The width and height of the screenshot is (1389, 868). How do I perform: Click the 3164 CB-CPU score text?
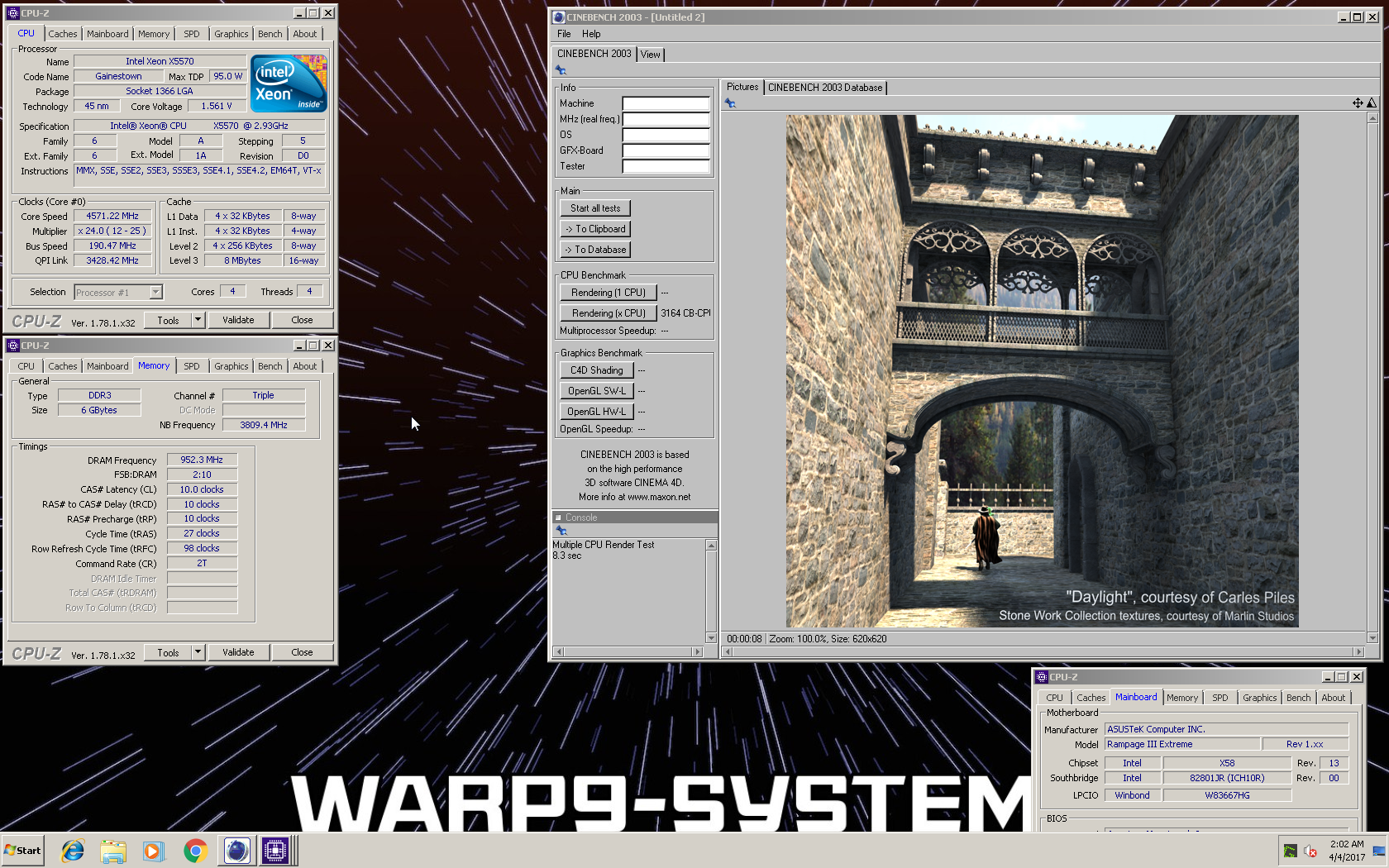coord(685,313)
